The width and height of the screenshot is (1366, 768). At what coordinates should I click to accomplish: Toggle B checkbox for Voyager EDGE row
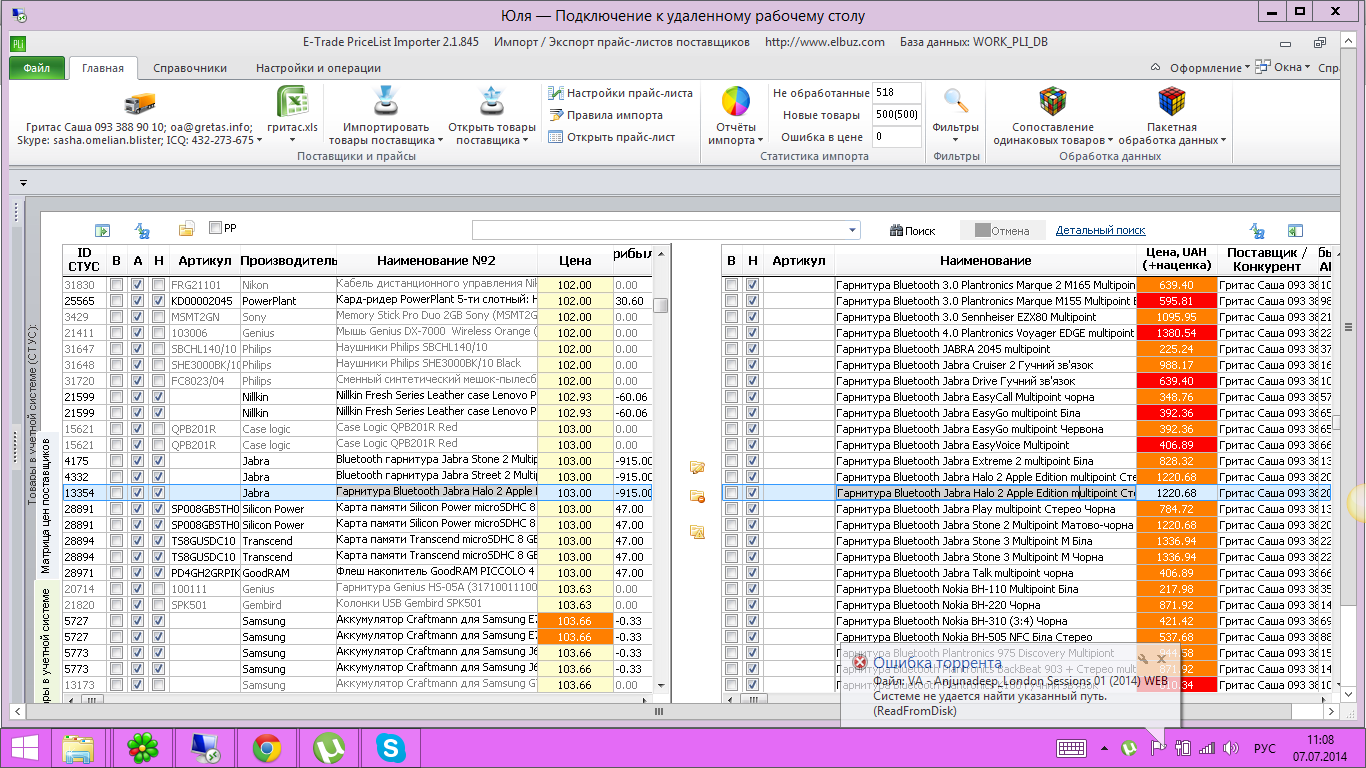tap(731, 333)
